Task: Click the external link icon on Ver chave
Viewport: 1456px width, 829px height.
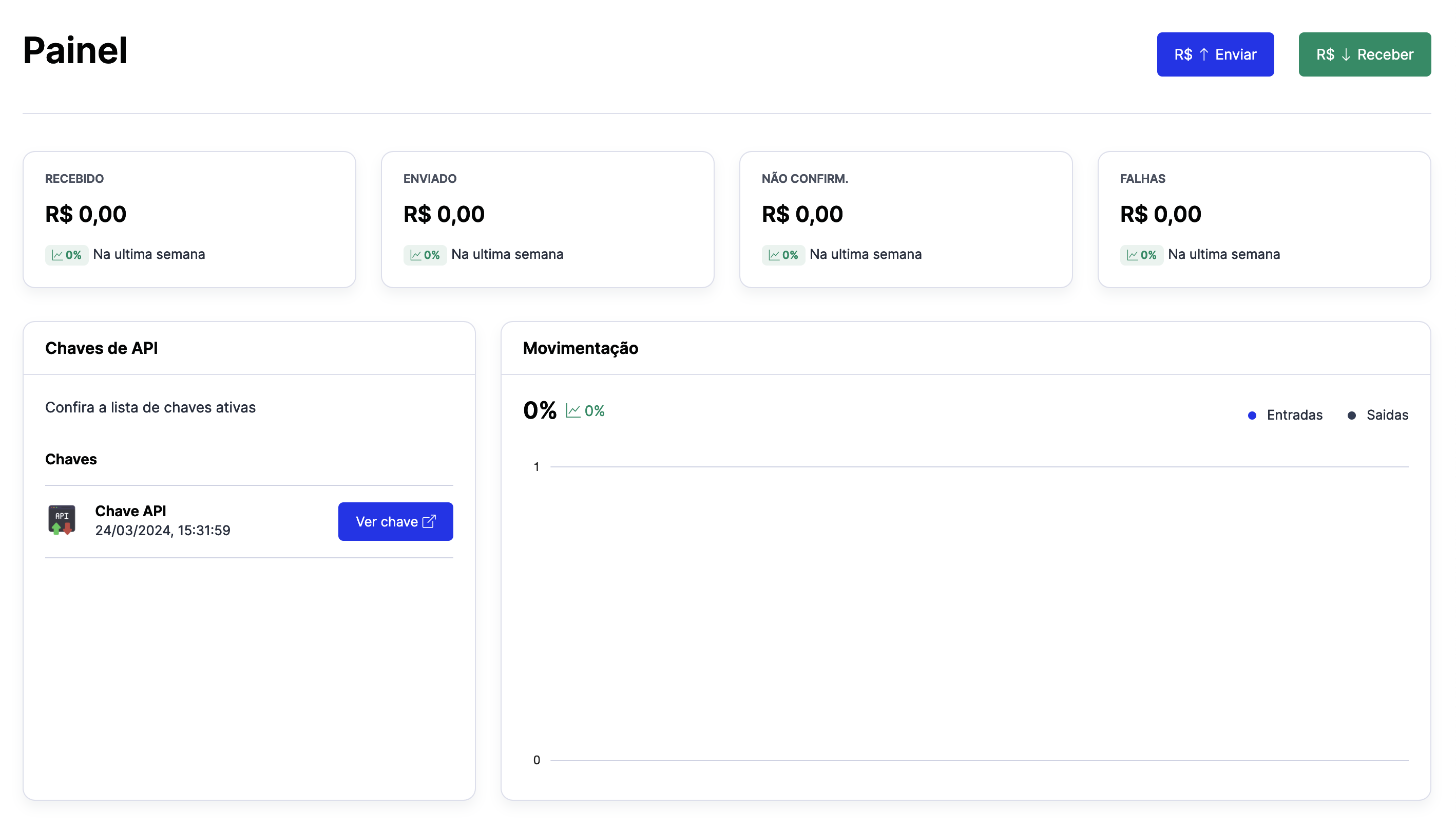Action: point(429,521)
